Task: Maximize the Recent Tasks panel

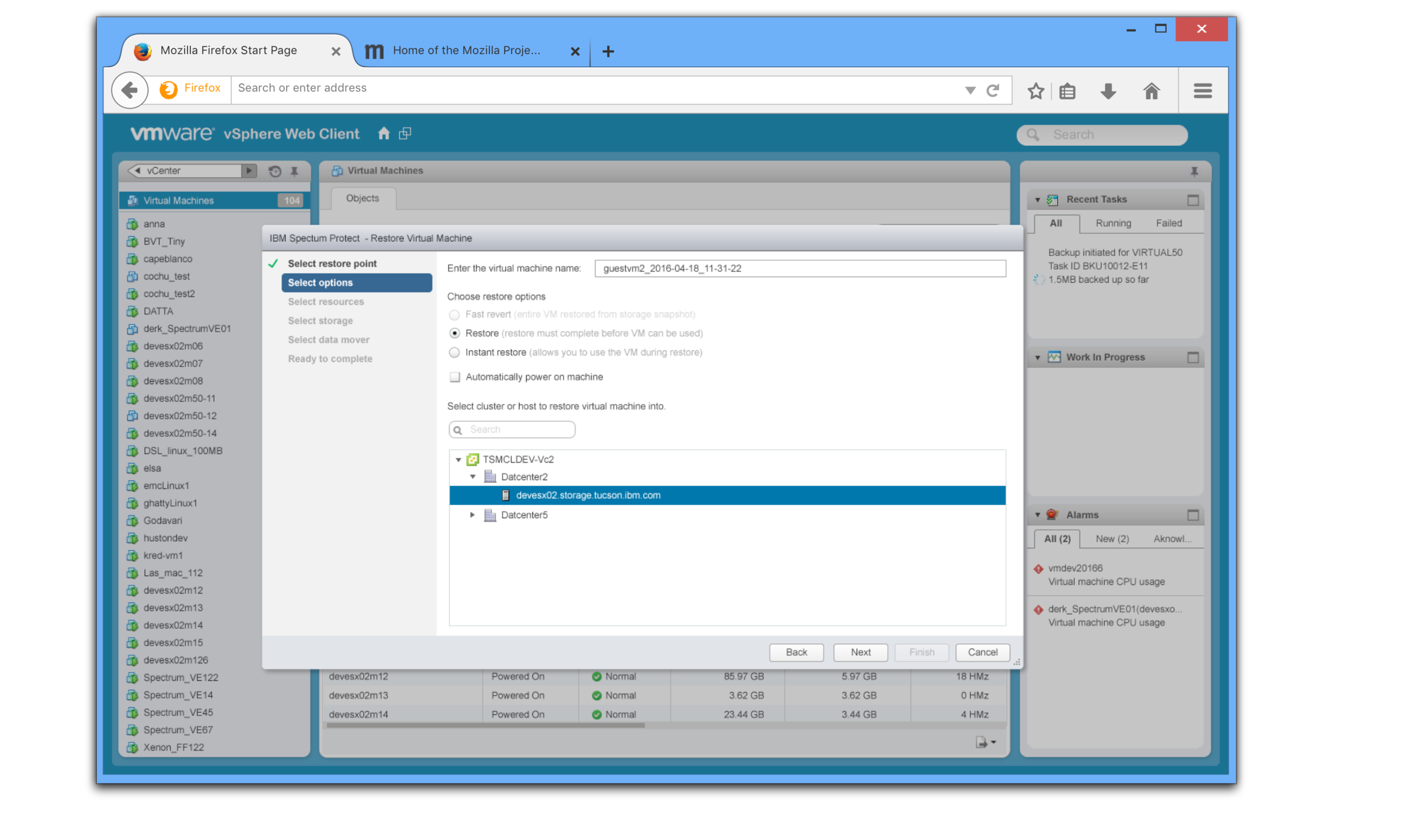Action: pyautogui.click(x=1193, y=200)
